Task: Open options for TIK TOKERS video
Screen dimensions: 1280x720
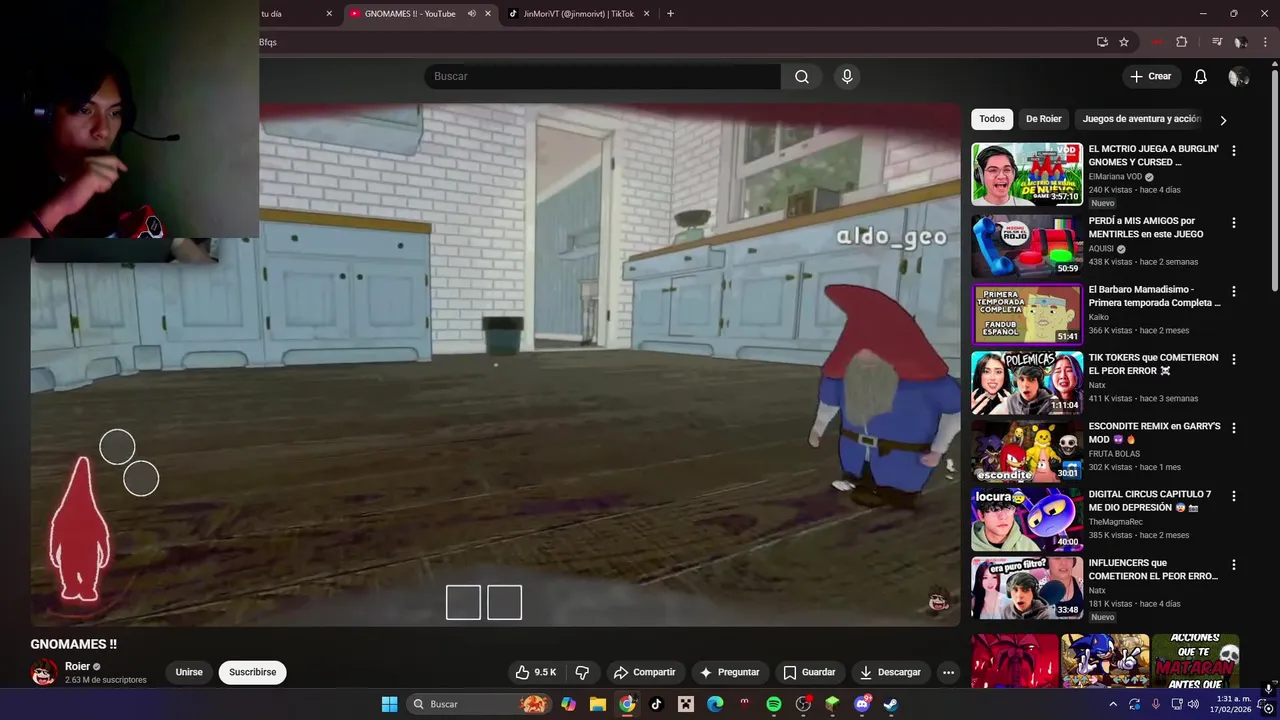Action: coord(1233,360)
